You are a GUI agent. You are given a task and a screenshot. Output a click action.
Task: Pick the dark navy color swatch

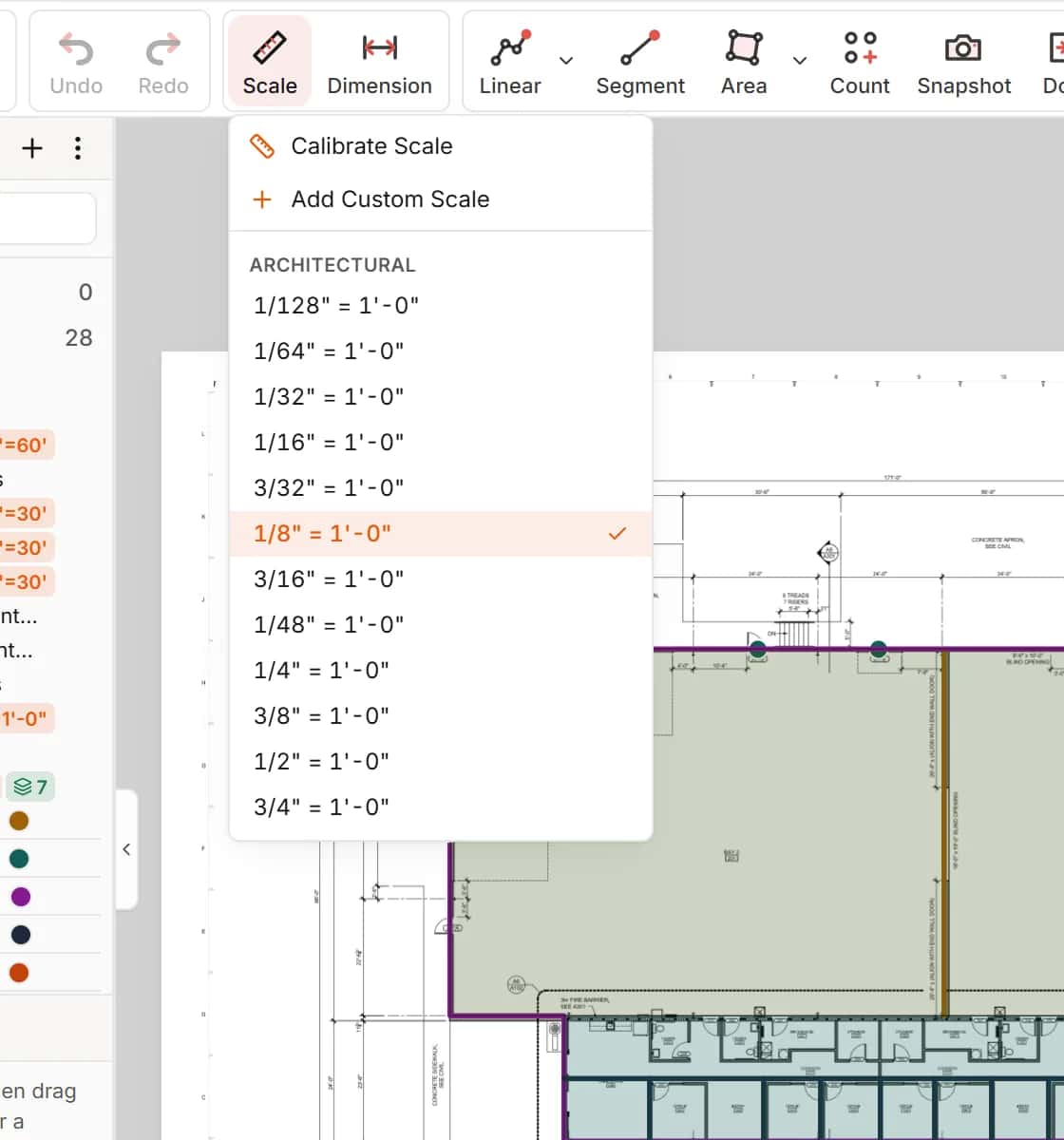[20, 935]
